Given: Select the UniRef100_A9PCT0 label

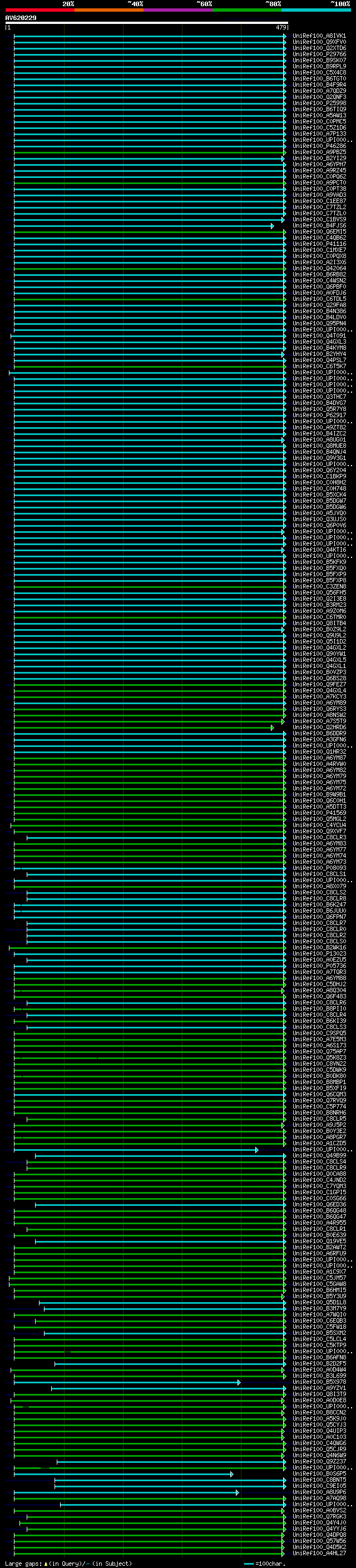Looking at the screenshot, I should (319, 182).
